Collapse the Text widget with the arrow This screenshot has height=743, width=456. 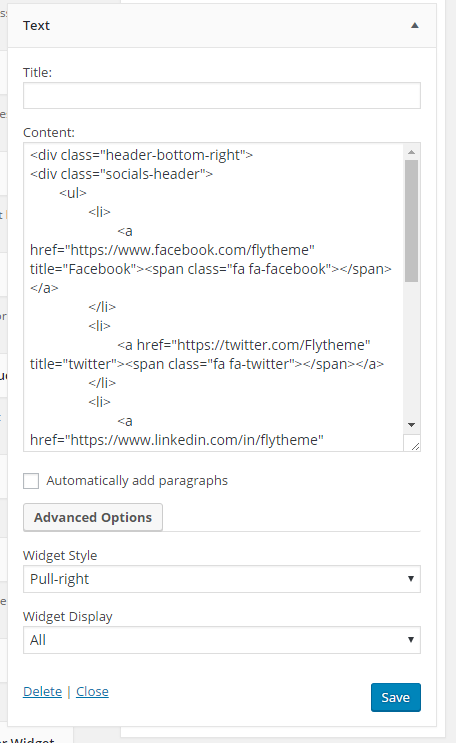415,26
